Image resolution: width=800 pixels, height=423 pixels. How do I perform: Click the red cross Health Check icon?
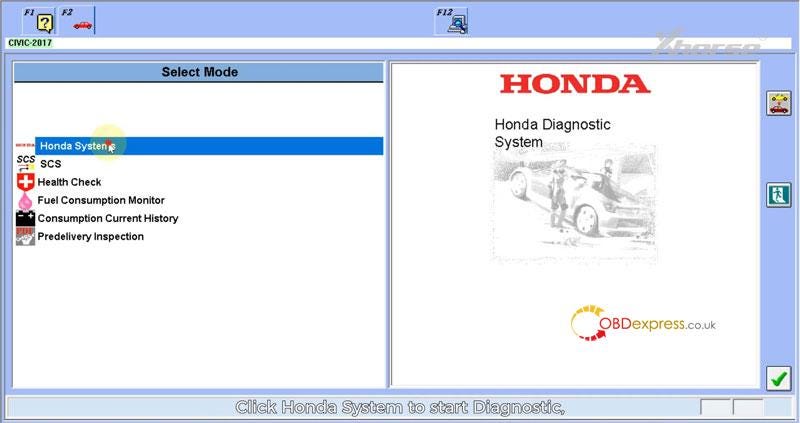click(x=26, y=182)
